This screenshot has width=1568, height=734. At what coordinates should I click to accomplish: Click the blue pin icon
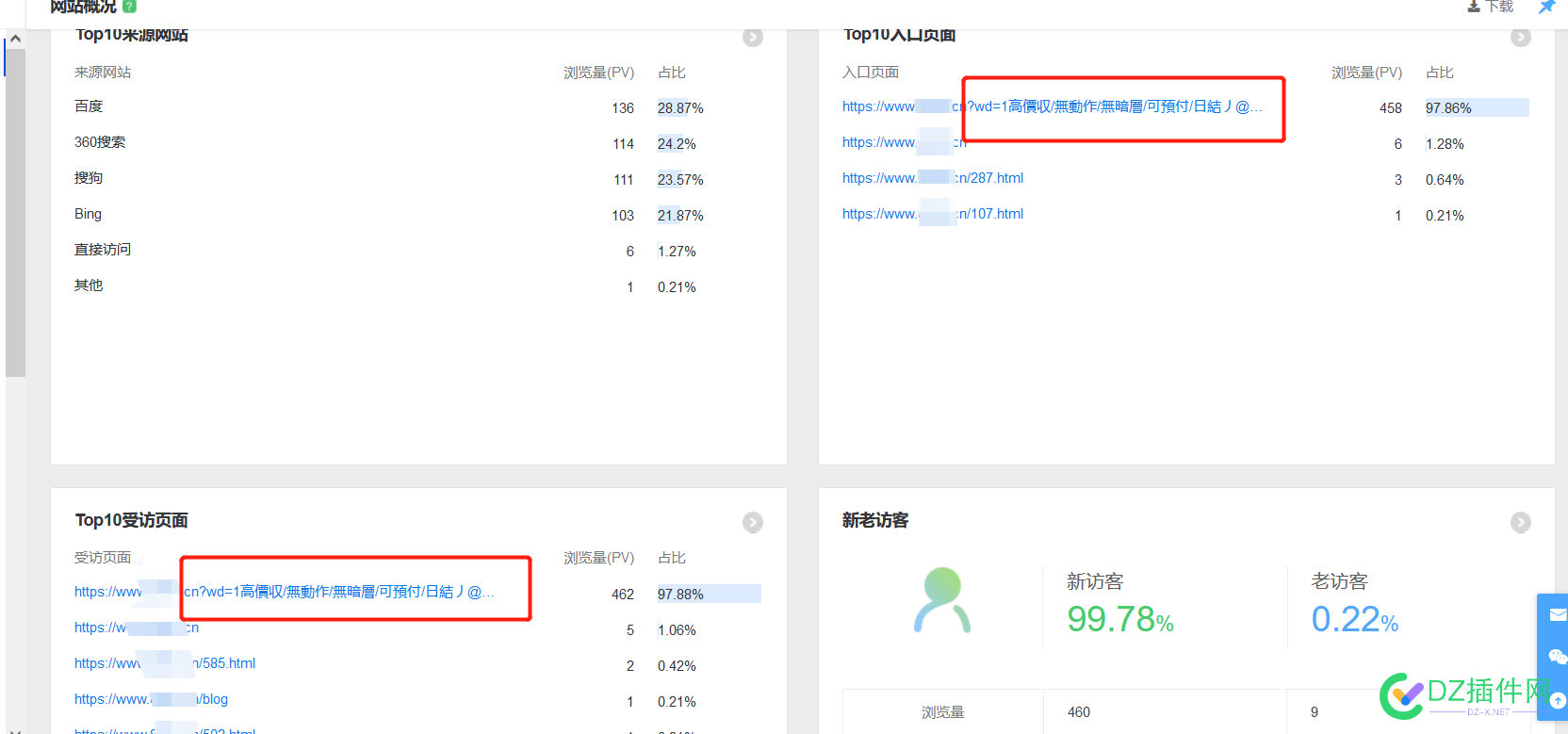tap(1546, 7)
